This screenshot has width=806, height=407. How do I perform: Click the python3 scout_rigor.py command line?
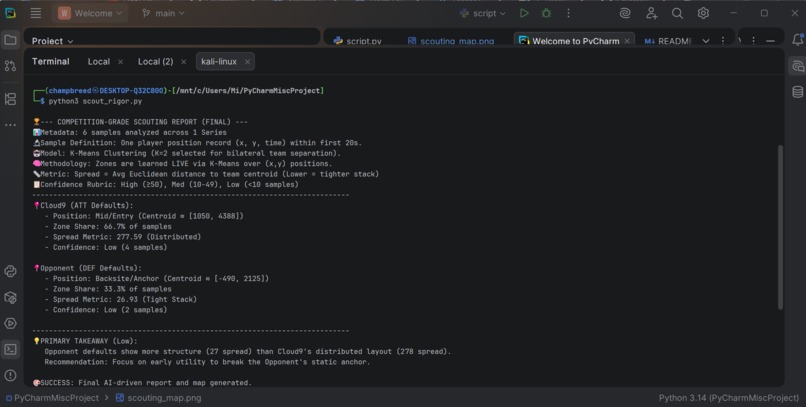[x=95, y=101]
